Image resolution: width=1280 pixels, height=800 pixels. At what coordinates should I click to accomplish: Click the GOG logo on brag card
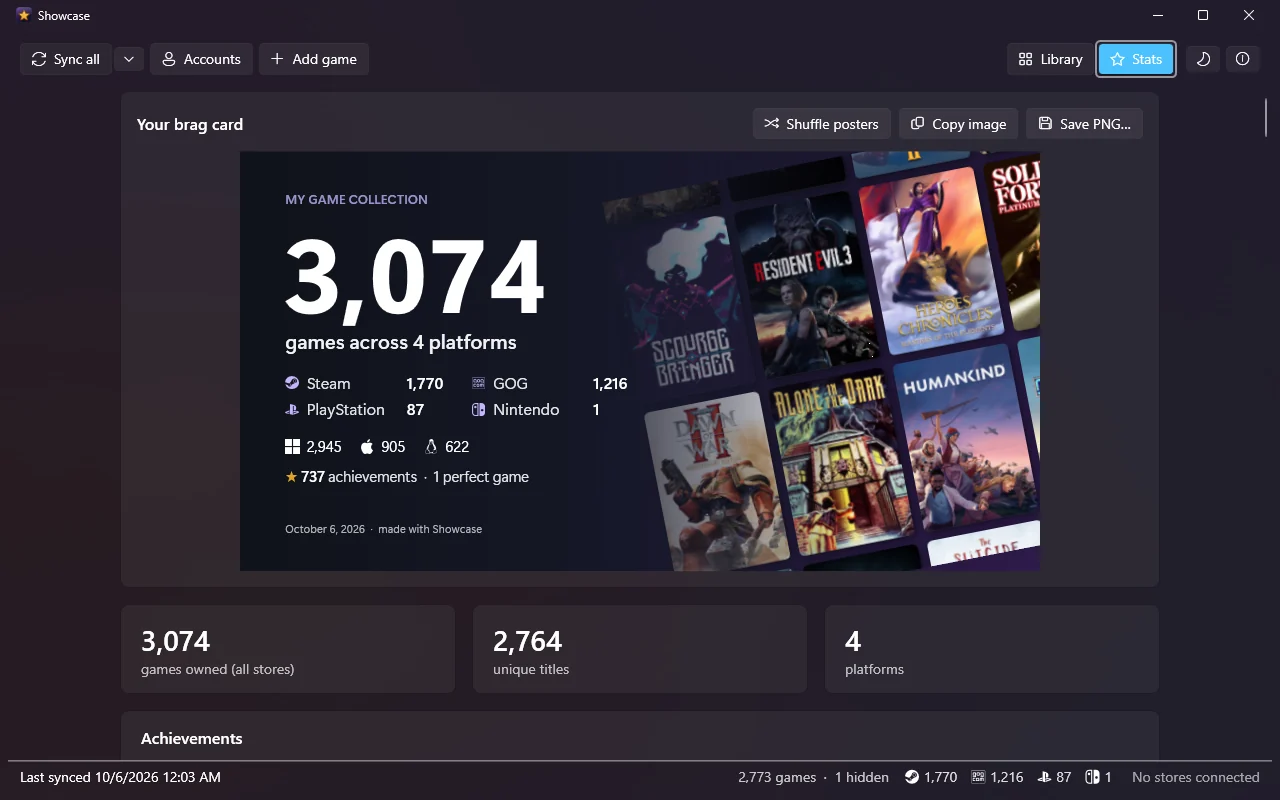[478, 383]
